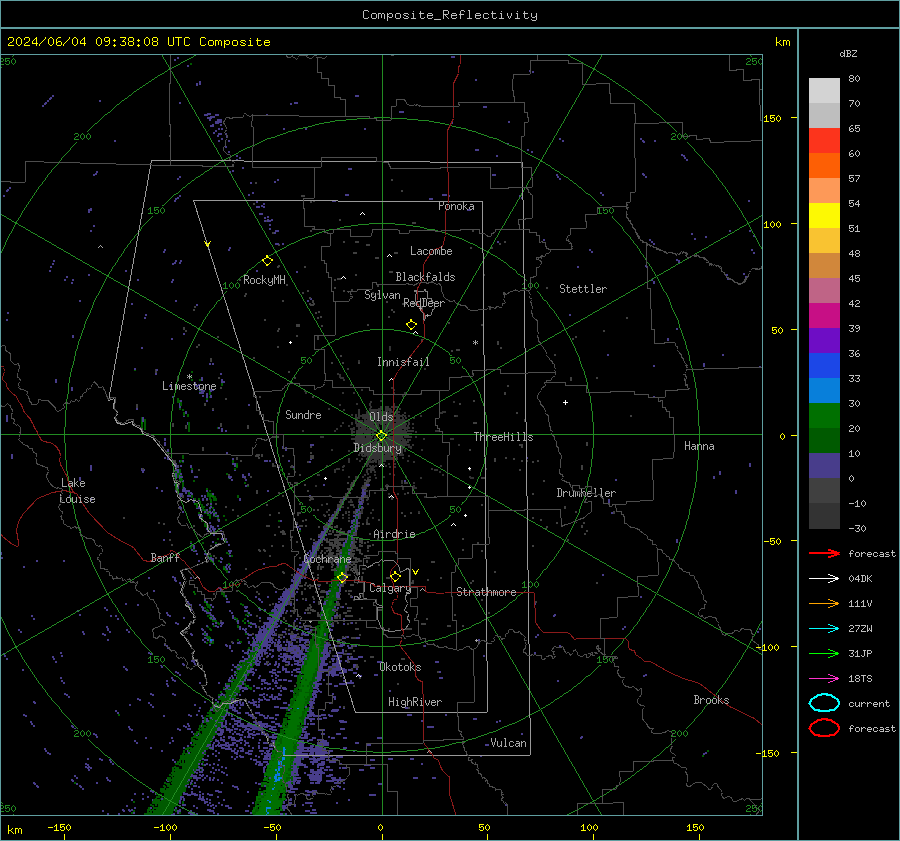Screen dimensions: 900x841
Task: Click the cyan current ellipse in legend
Action: 824,703
